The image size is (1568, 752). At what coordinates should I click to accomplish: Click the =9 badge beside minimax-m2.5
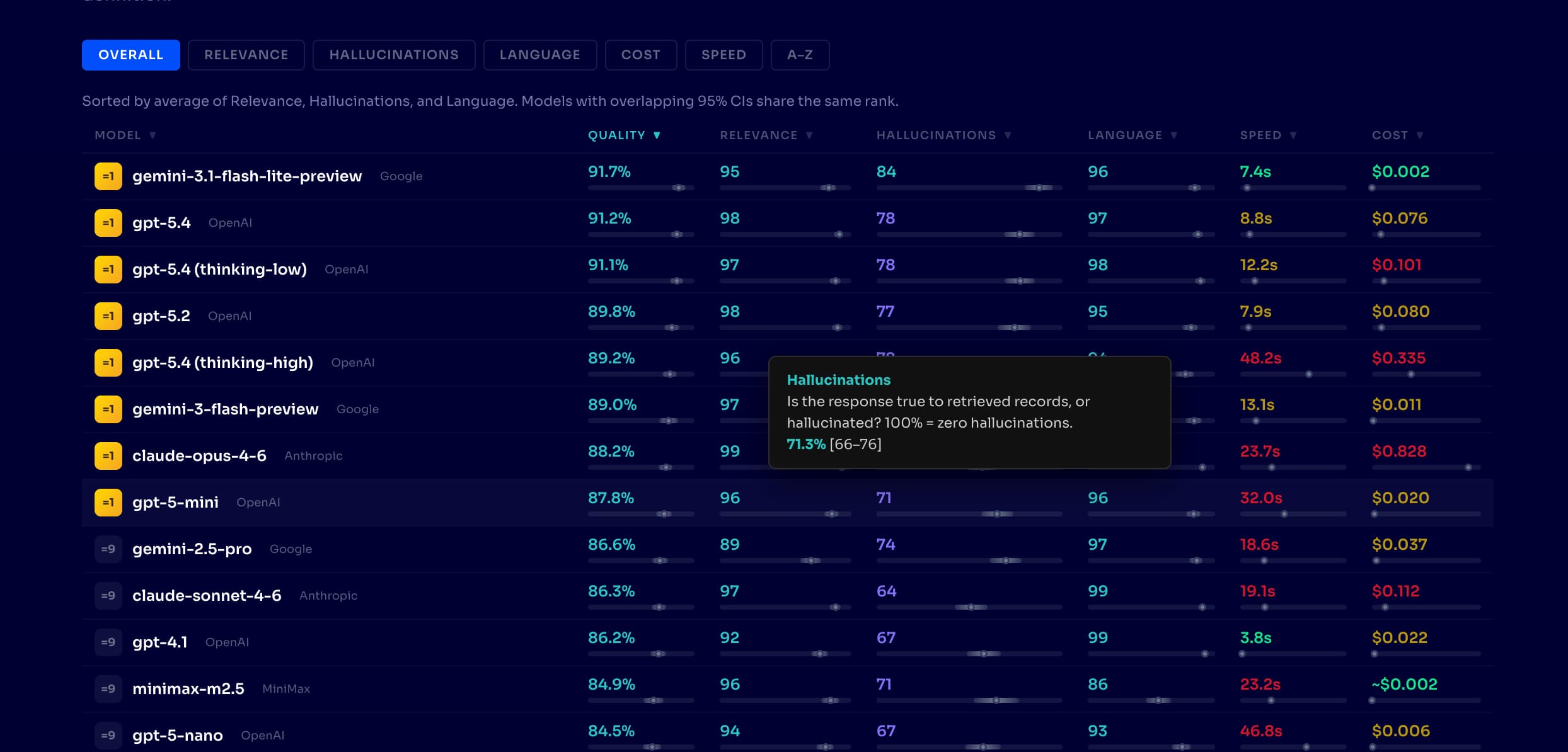pyautogui.click(x=108, y=689)
